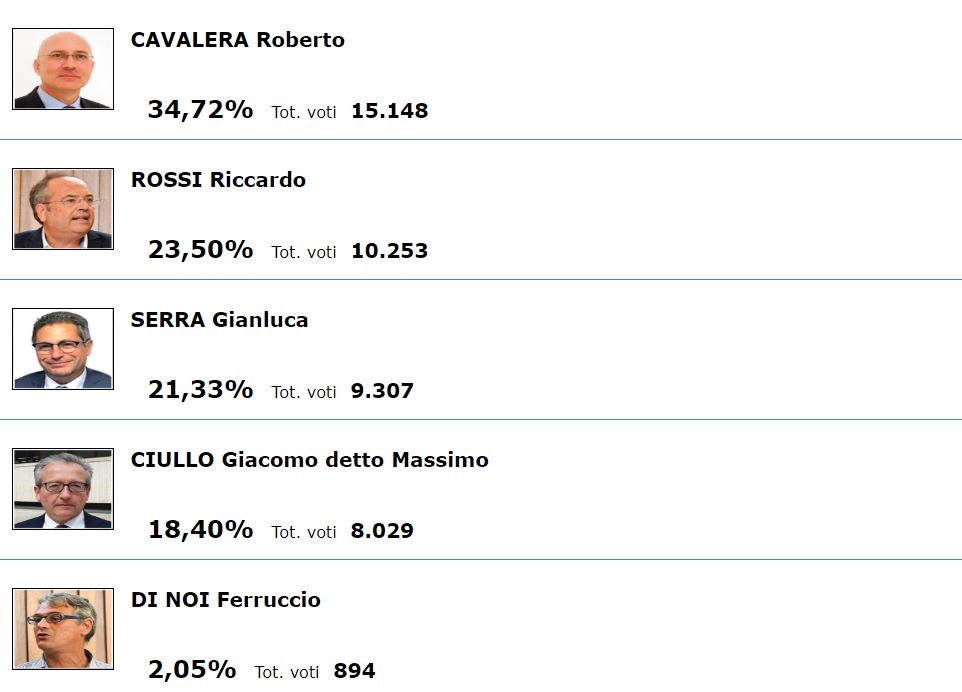
Task: Click Giacomo Ciullo's portrait photo
Action: pos(63,488)
